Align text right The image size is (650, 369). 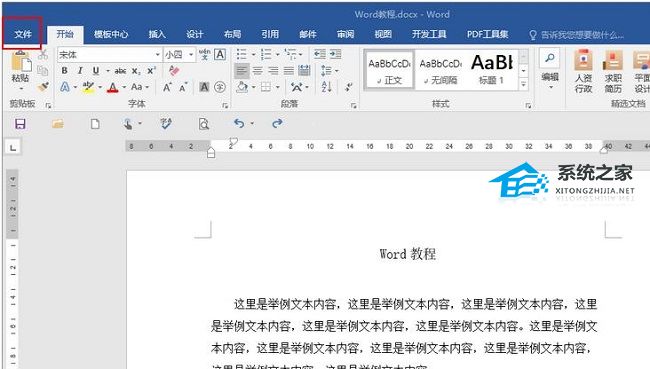tap(273, 71)
